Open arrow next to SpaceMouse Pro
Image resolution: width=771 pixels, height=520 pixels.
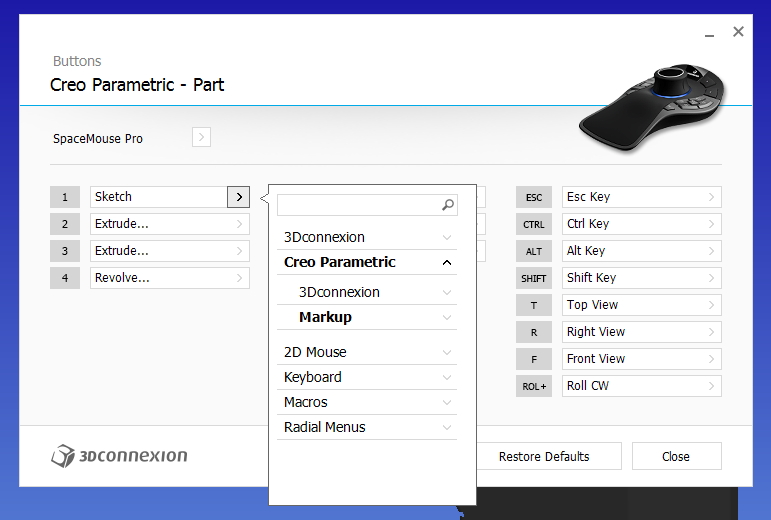201,137
